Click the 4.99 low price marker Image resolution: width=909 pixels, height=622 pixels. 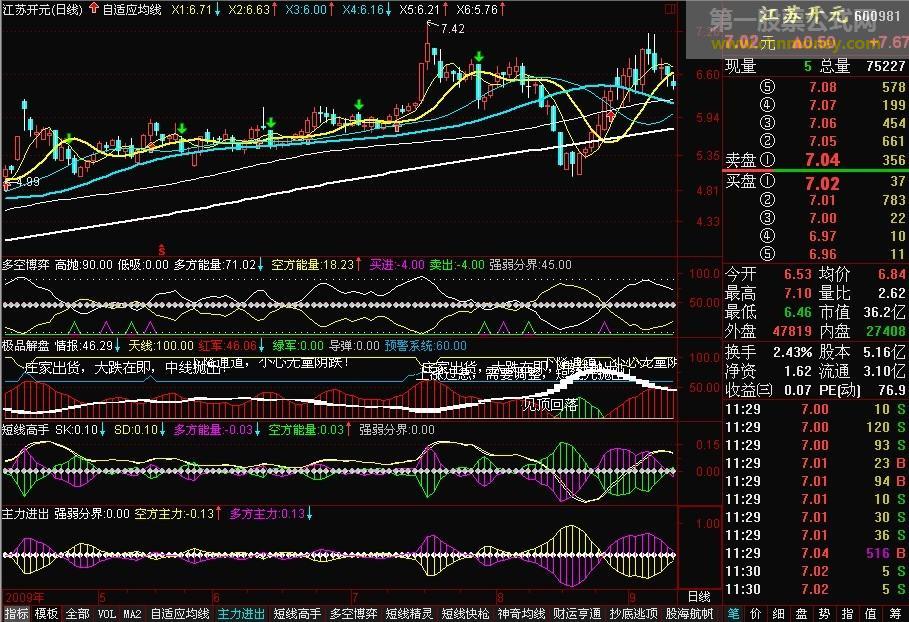pos(26,182)
